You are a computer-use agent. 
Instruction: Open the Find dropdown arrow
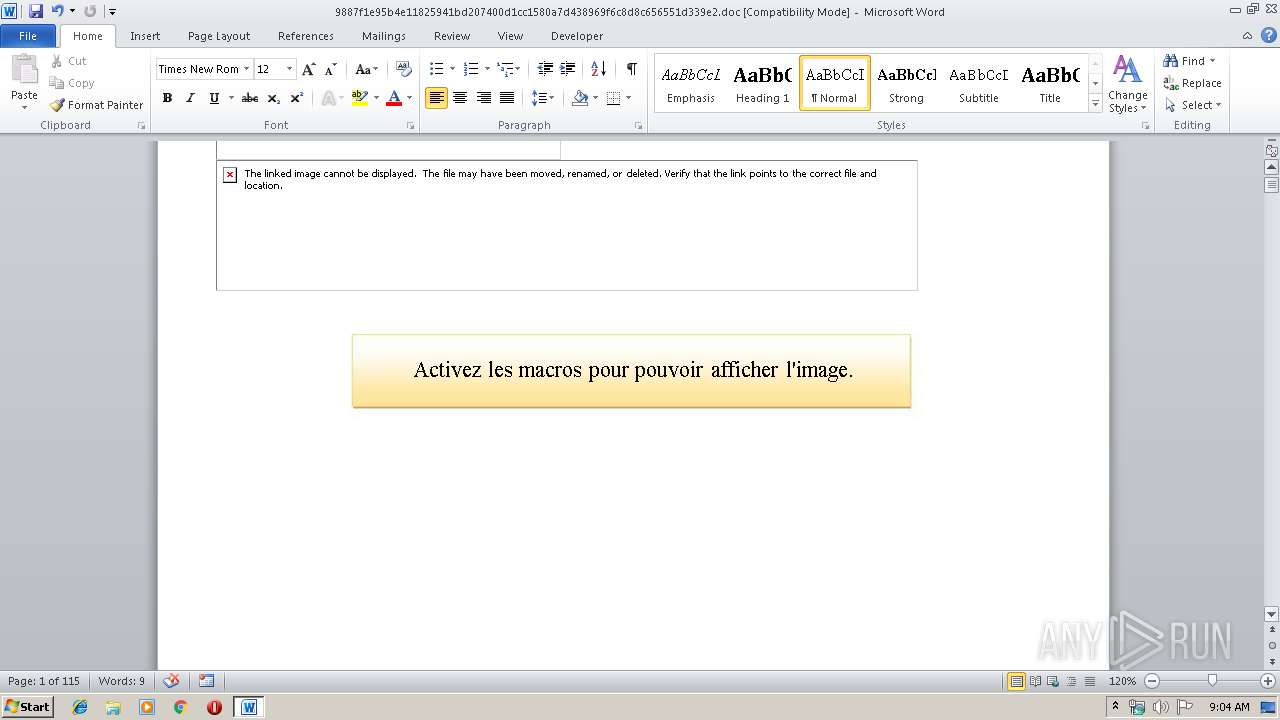click(x=1213, y=61)
